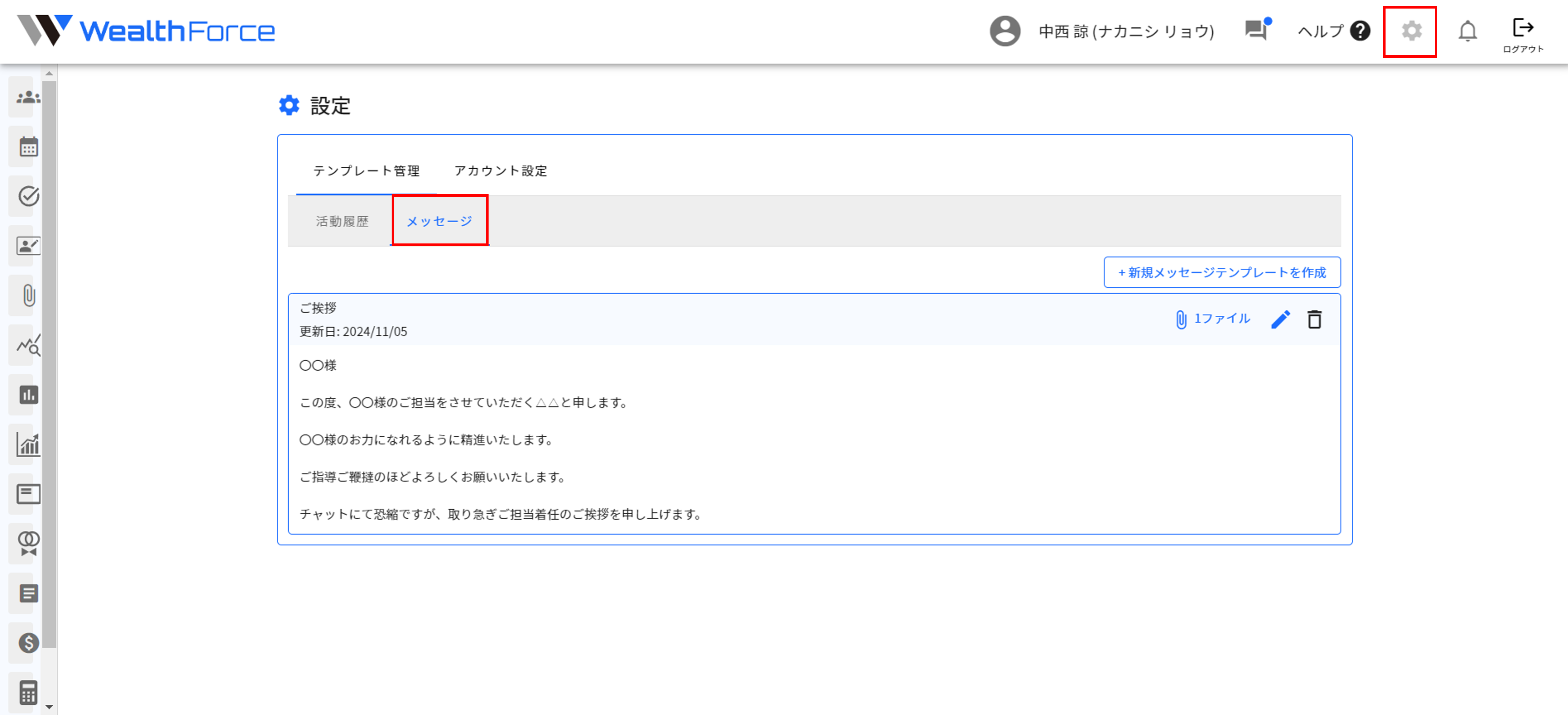The width and height of the screenshot is (1568, 715).
Task: Open the customers group sidebar icon
Action: coord(28,97)
